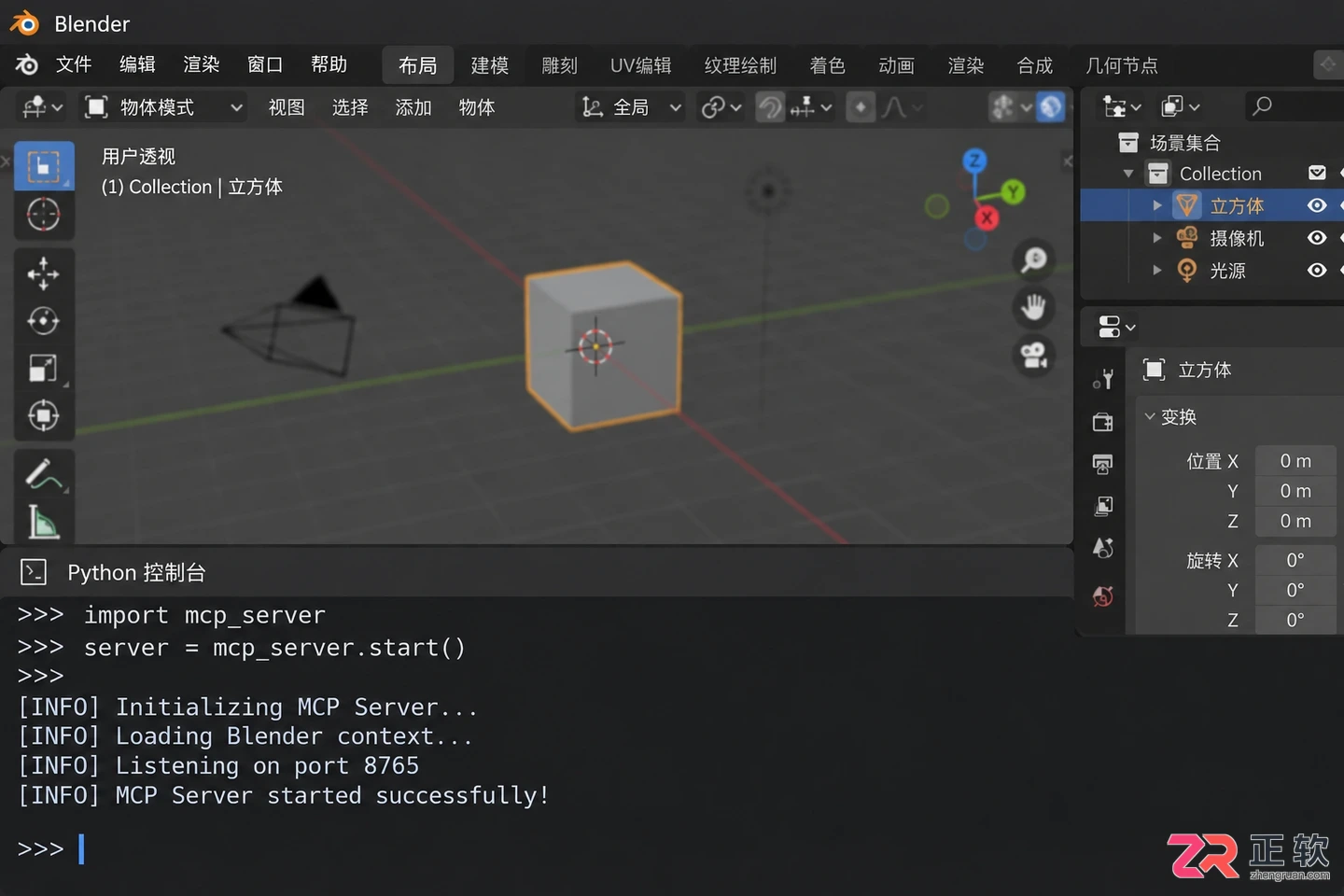The height and width of the screenshot is (896, 1344).
Task: Open the Render properties tab
Action: pos(1103,422)
